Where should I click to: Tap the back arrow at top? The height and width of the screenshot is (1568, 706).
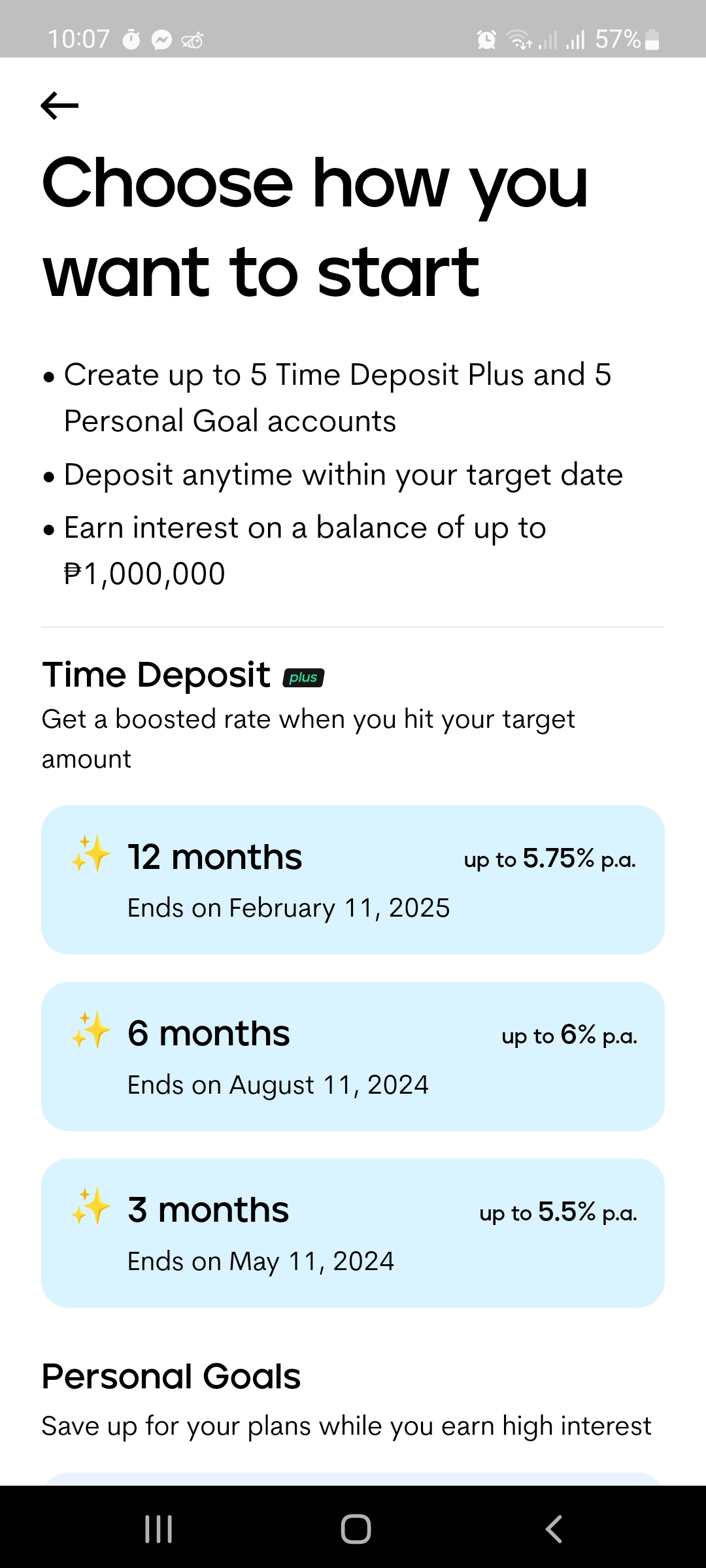coord(59,106)
